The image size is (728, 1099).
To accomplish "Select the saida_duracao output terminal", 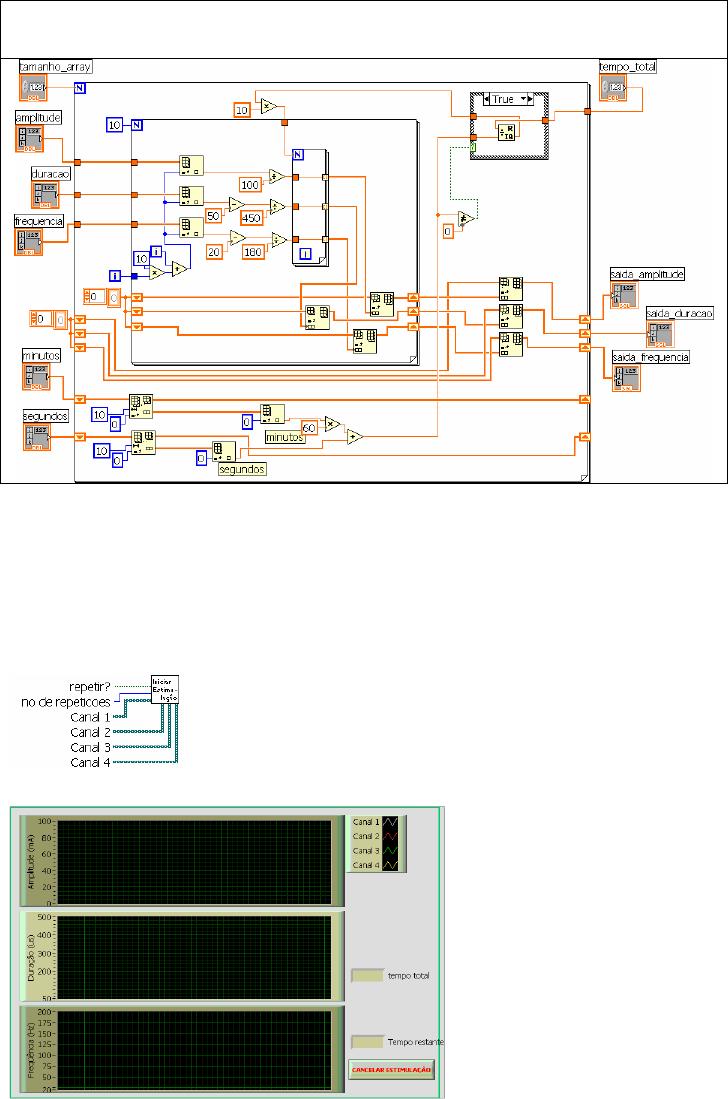I will pyautogui.click(x=659, y=334).
